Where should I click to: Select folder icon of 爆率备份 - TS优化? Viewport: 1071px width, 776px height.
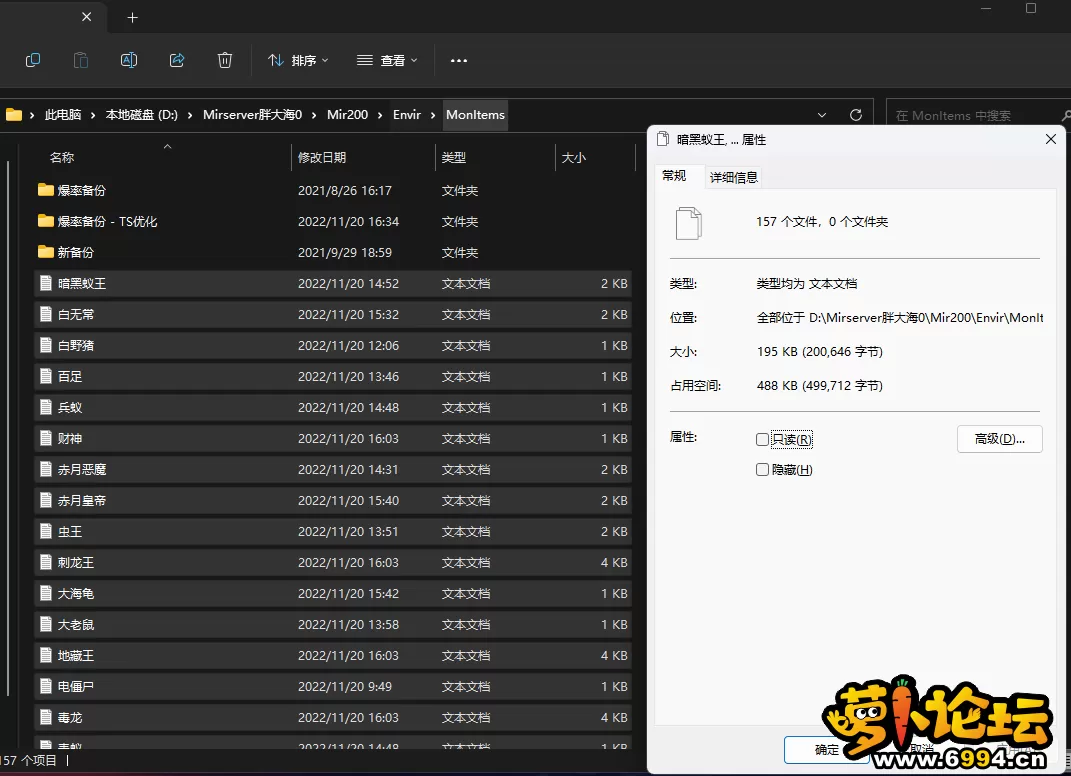click(46, 221)
